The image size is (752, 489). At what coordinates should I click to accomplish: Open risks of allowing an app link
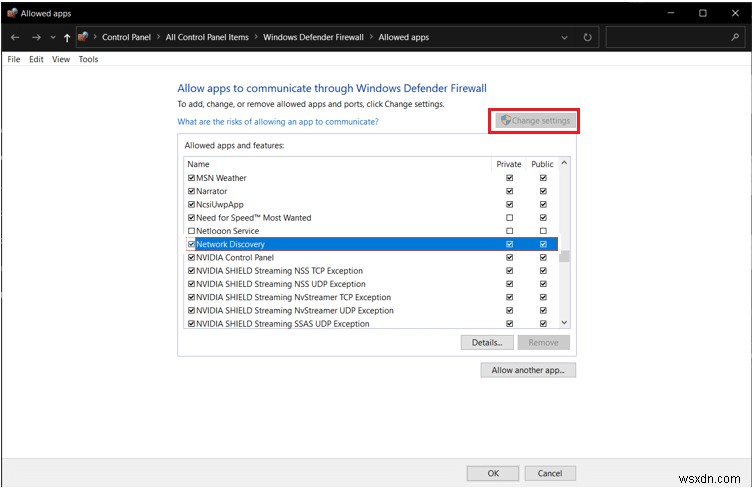(x=278, y=122)
